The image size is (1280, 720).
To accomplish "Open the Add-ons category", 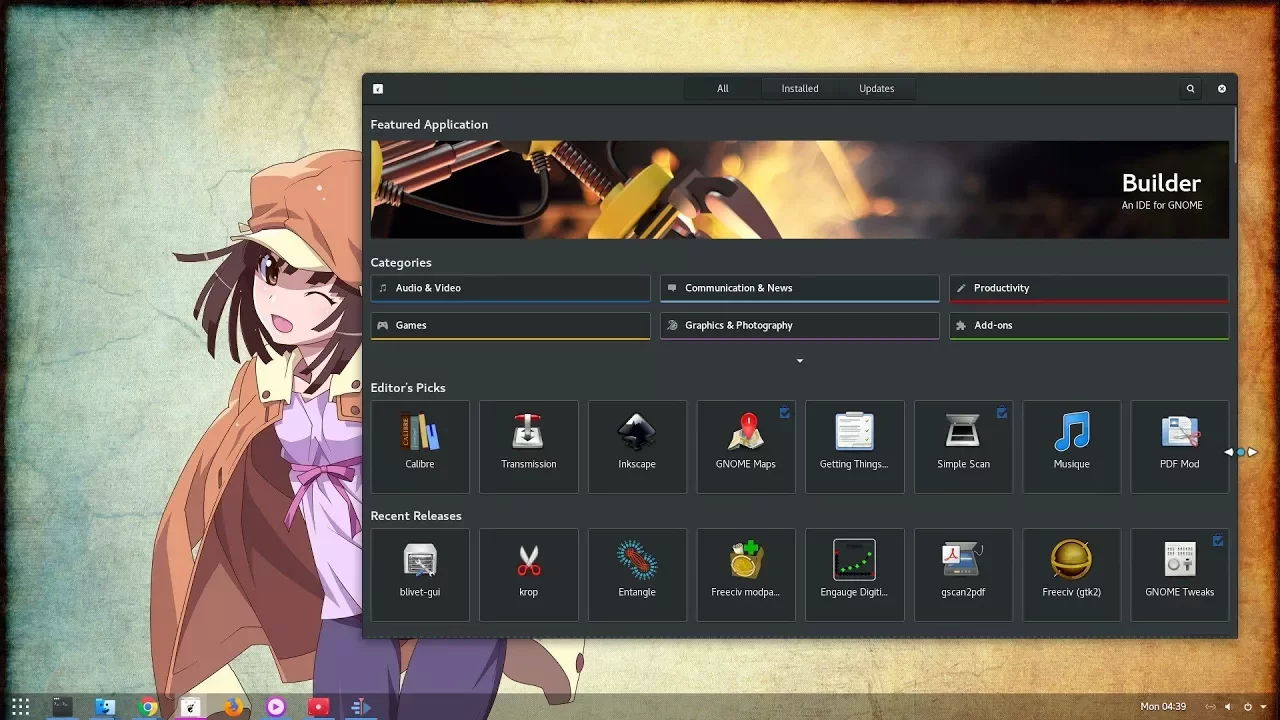I will [x=1089, y=326].
